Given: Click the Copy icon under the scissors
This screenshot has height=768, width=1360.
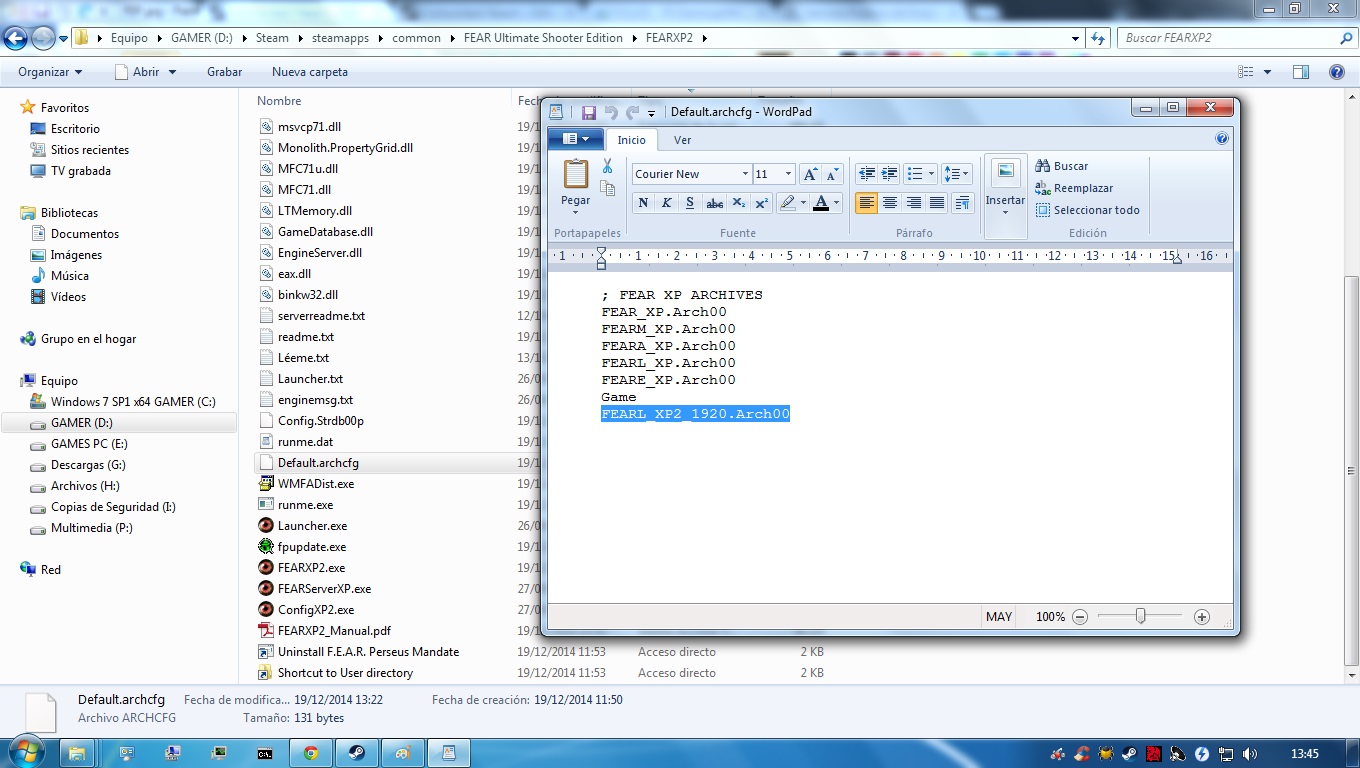Looking at the screenshot, I should click(x=607, y=188).
